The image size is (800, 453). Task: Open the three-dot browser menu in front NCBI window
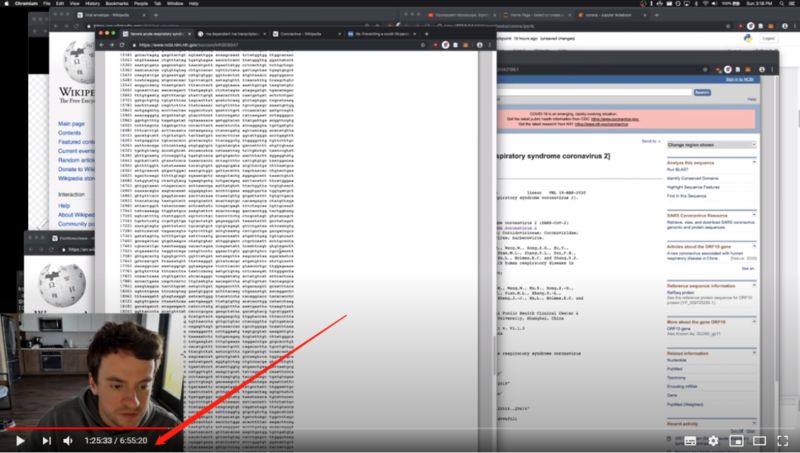pyautogui.click(x=490, y=45)
